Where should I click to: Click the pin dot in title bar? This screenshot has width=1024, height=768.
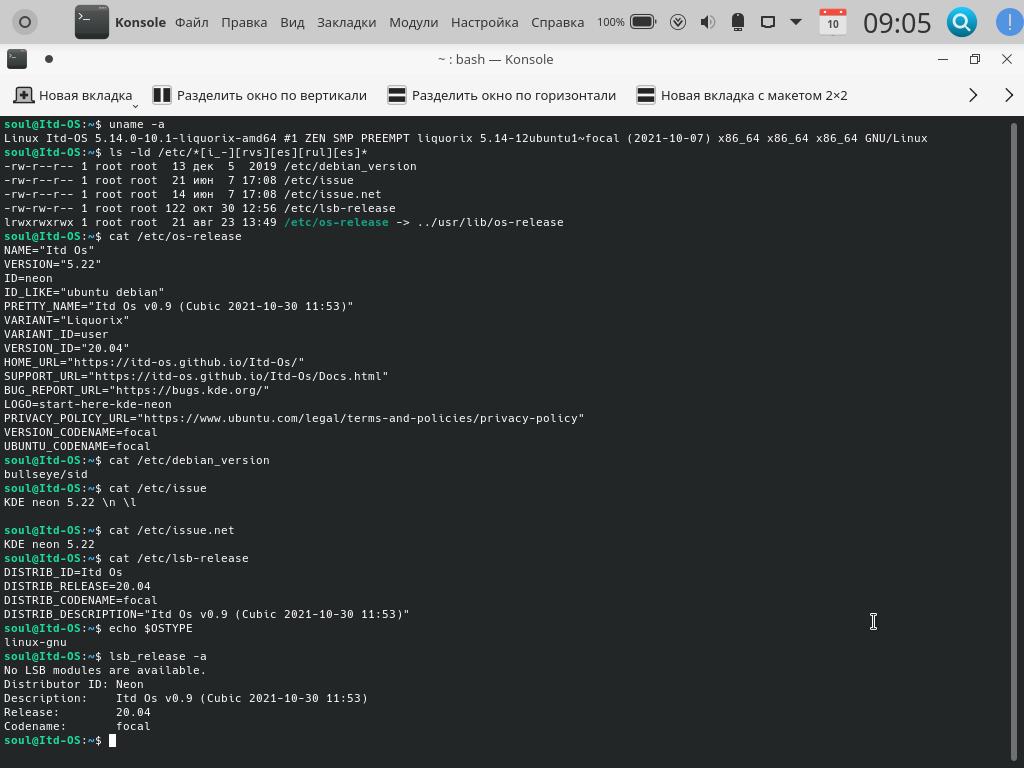click(48, 59)
